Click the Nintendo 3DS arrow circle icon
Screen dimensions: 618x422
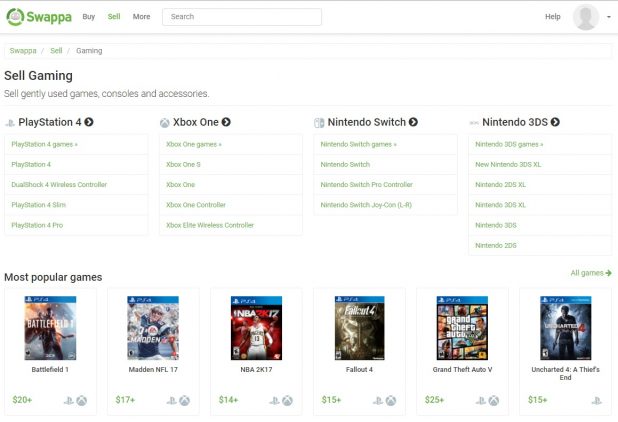tap(555, 122)
